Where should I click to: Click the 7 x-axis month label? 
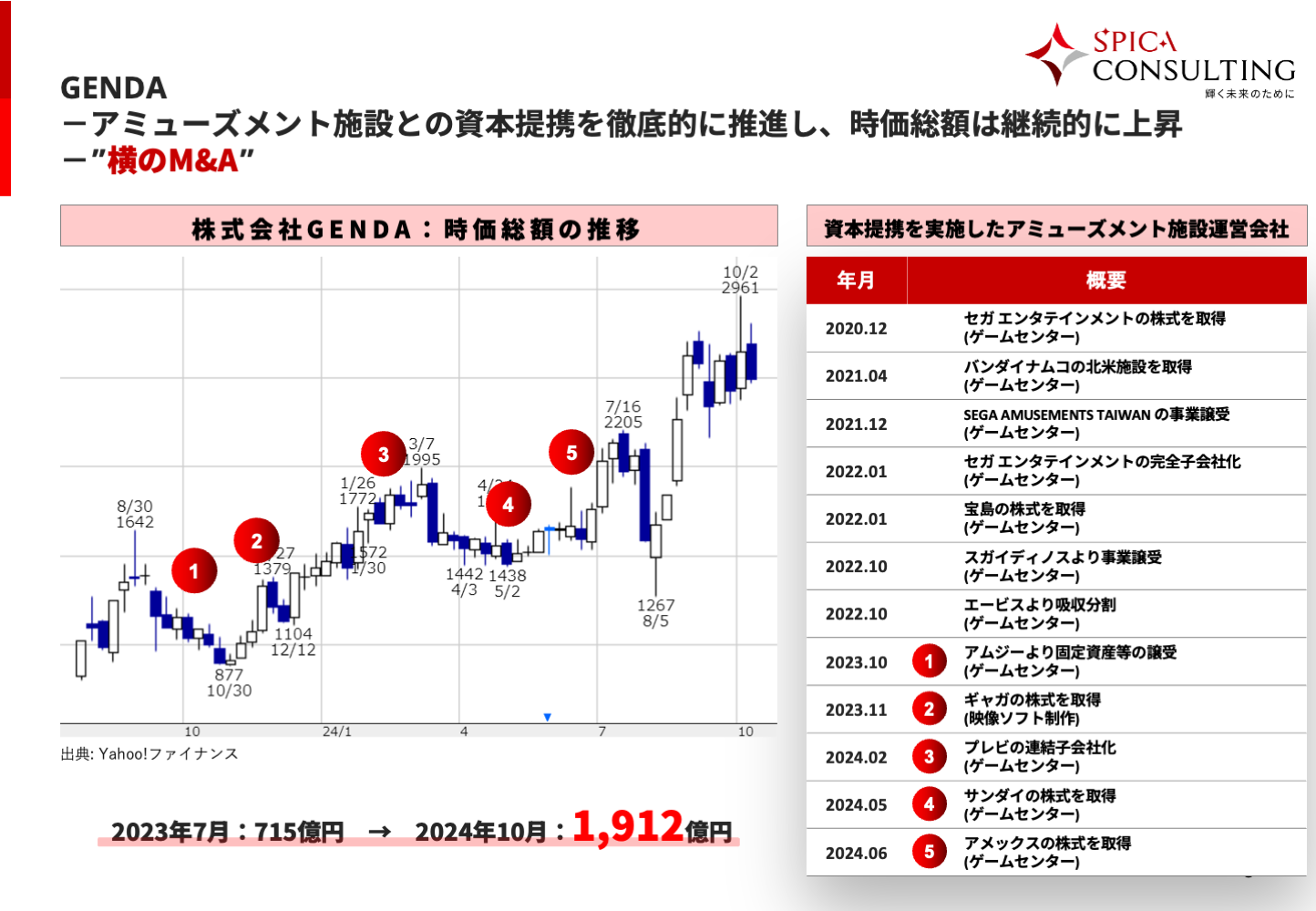pyautogui.click(x=602, y=732)
